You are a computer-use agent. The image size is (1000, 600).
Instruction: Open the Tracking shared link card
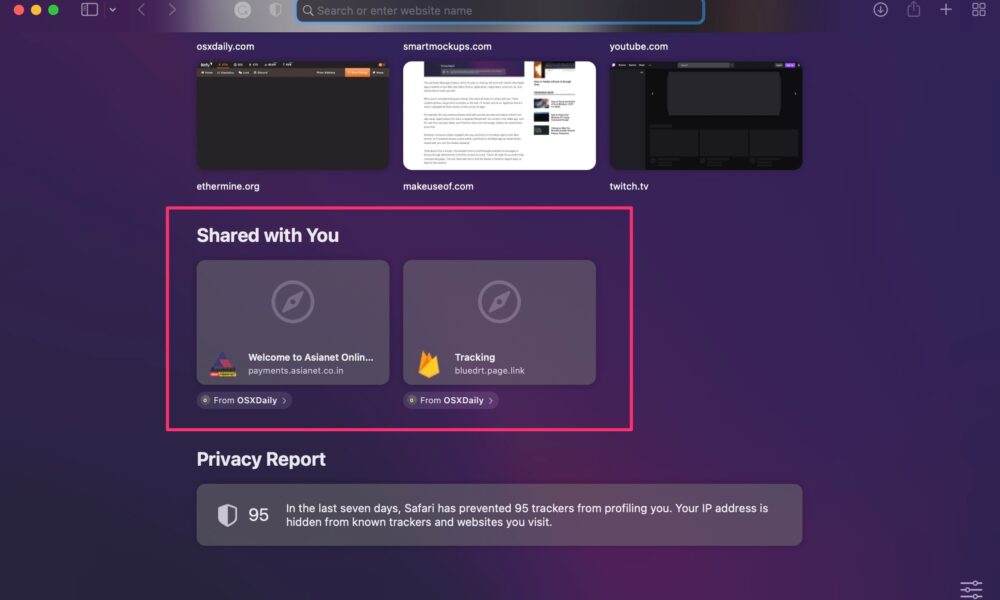coord(499,322)
